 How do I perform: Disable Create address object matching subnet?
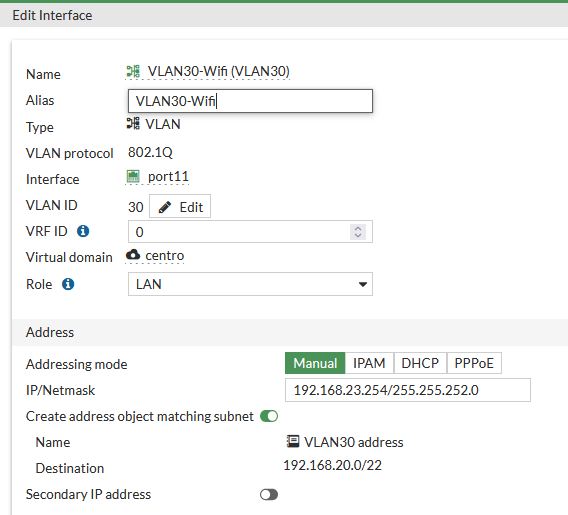pos(269,416)
